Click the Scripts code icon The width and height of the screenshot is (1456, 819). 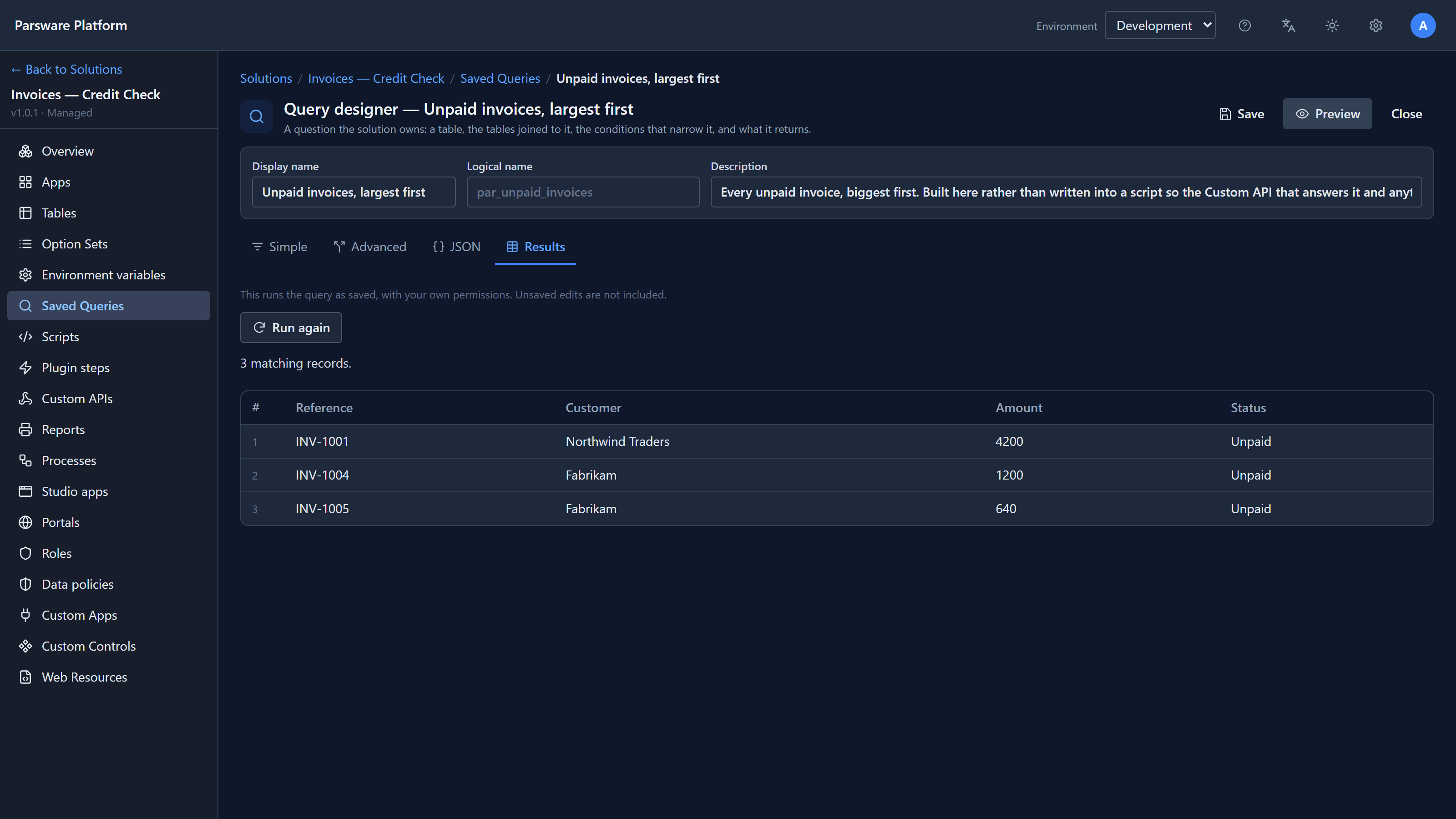click(25, 337)
